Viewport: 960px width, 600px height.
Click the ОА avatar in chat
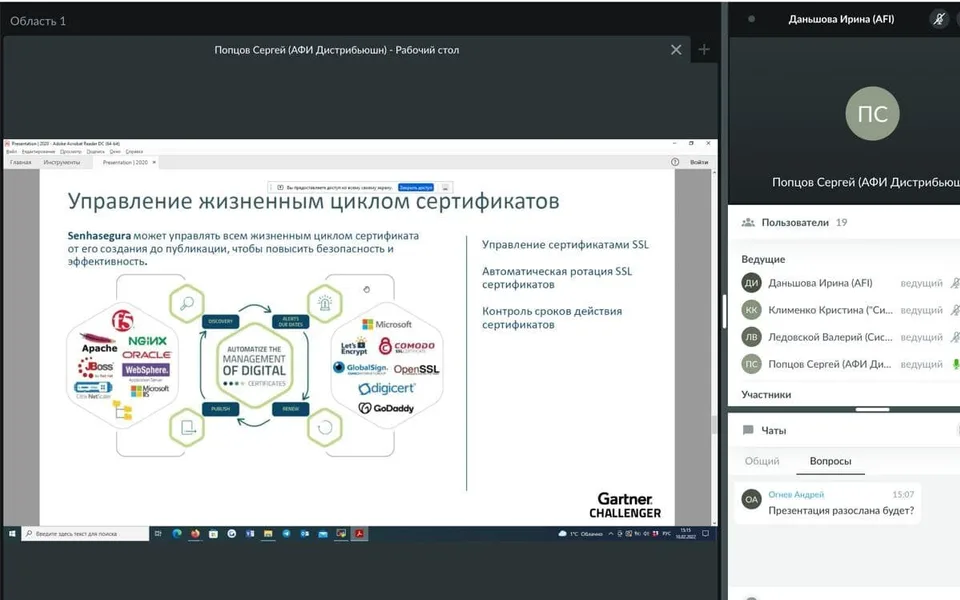(751, 499)
